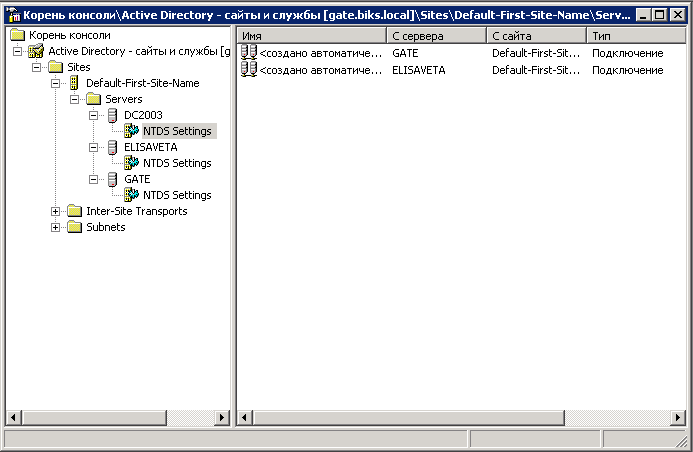Select the Sites tree label
Viewport: 693px width, 452px height.
[x=79, y=67]
